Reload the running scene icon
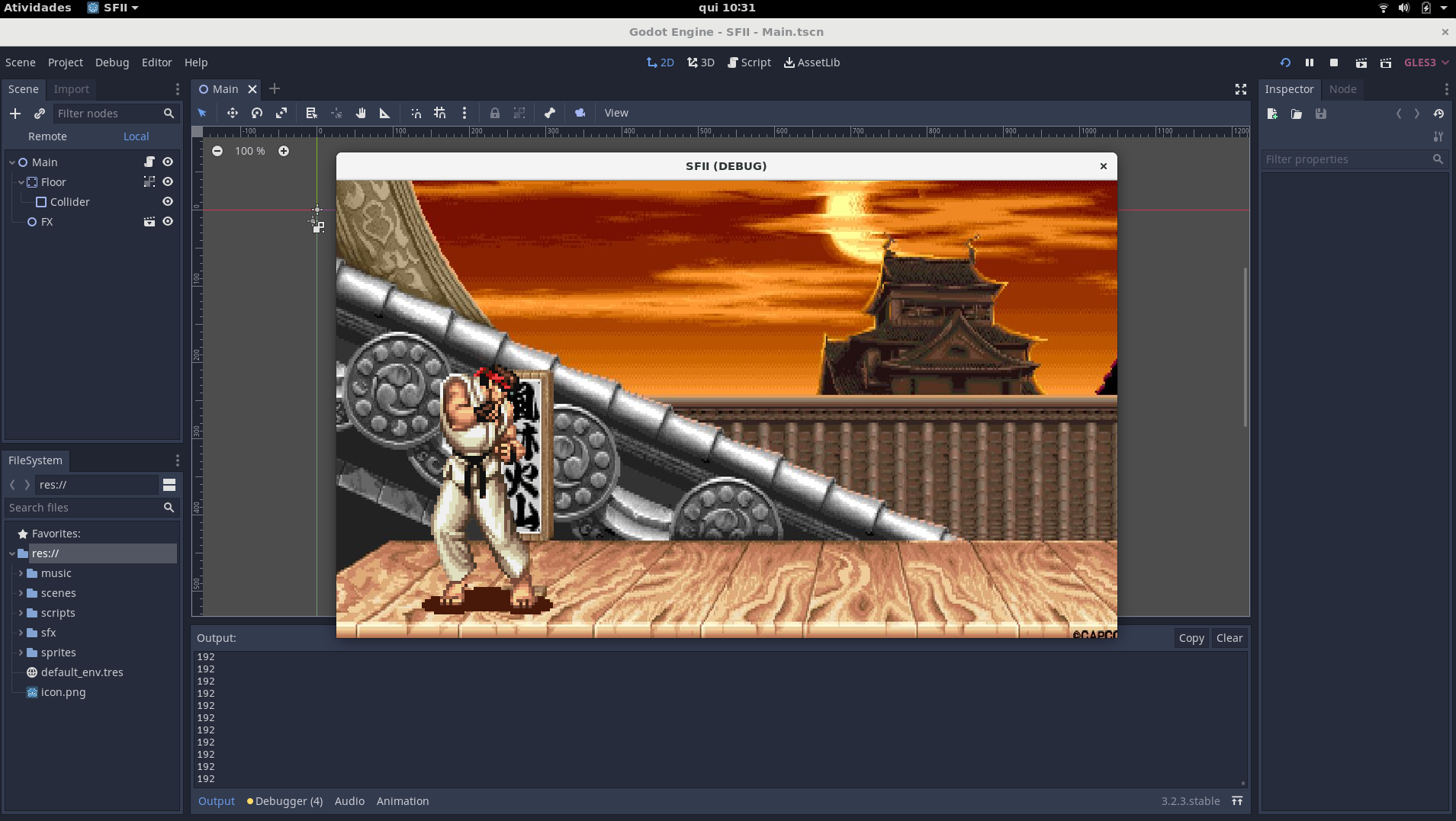 coord(1285,63)
